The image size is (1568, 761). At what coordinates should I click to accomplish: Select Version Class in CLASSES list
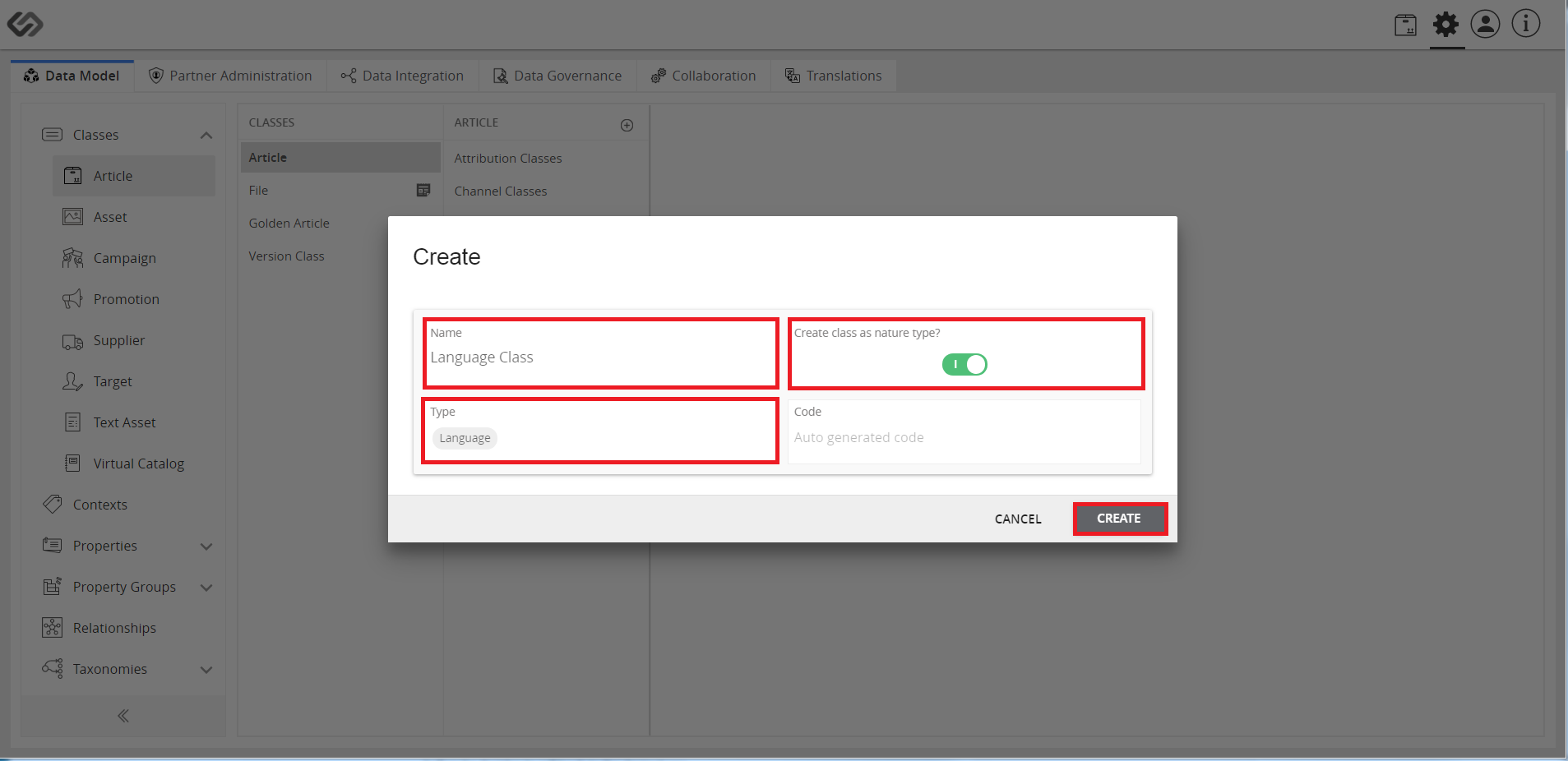pyautogui.click(x=340, y=256)
